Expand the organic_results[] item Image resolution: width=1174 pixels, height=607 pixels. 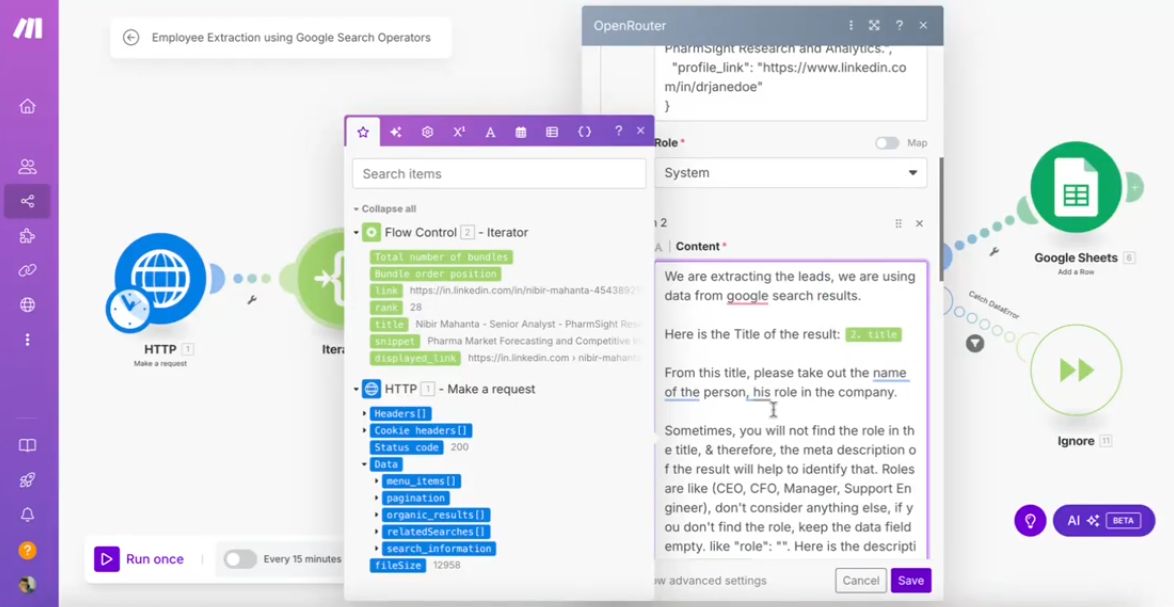point(377,515)
